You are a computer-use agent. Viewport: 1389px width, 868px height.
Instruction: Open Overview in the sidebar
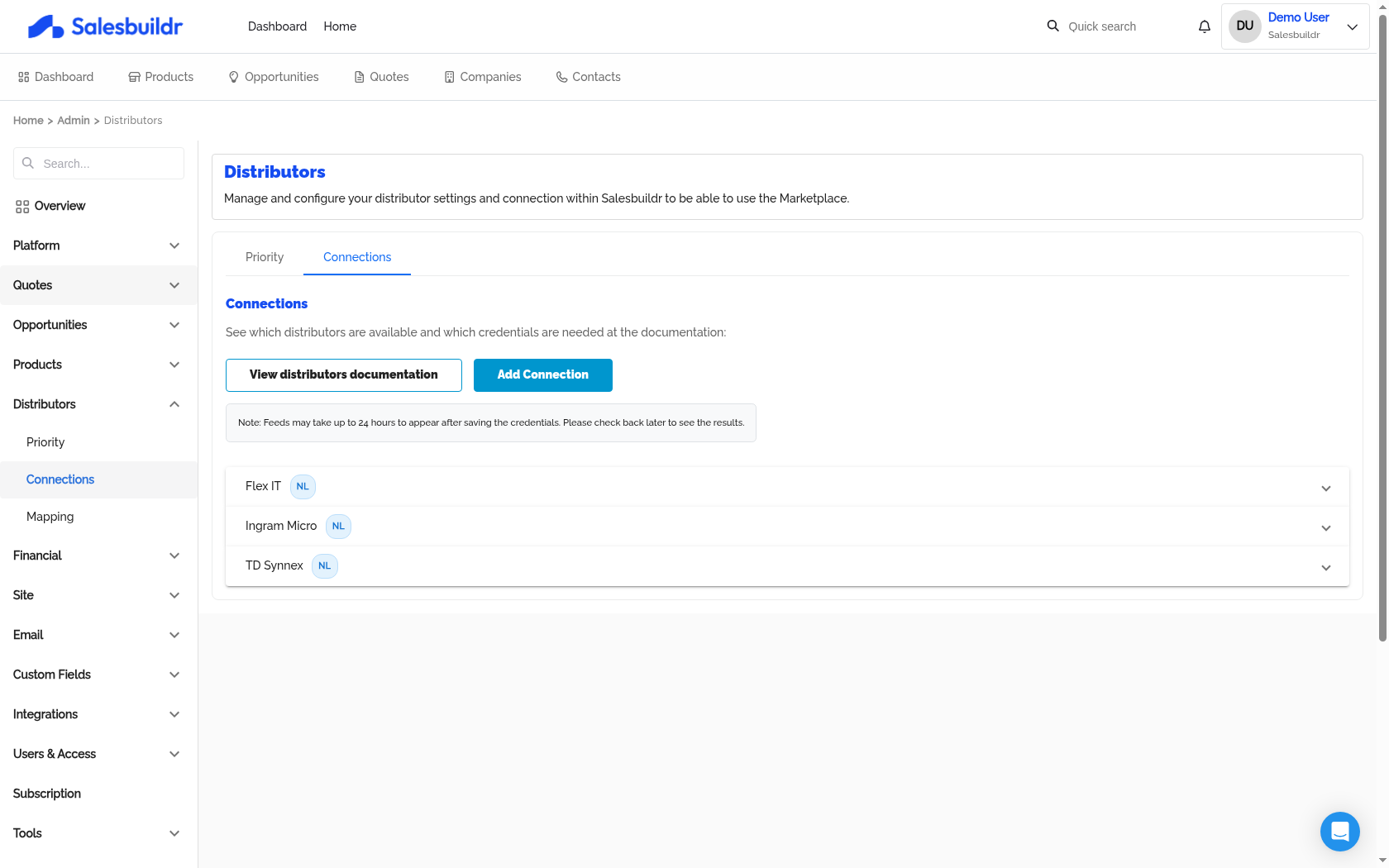[x=60, y=206]
